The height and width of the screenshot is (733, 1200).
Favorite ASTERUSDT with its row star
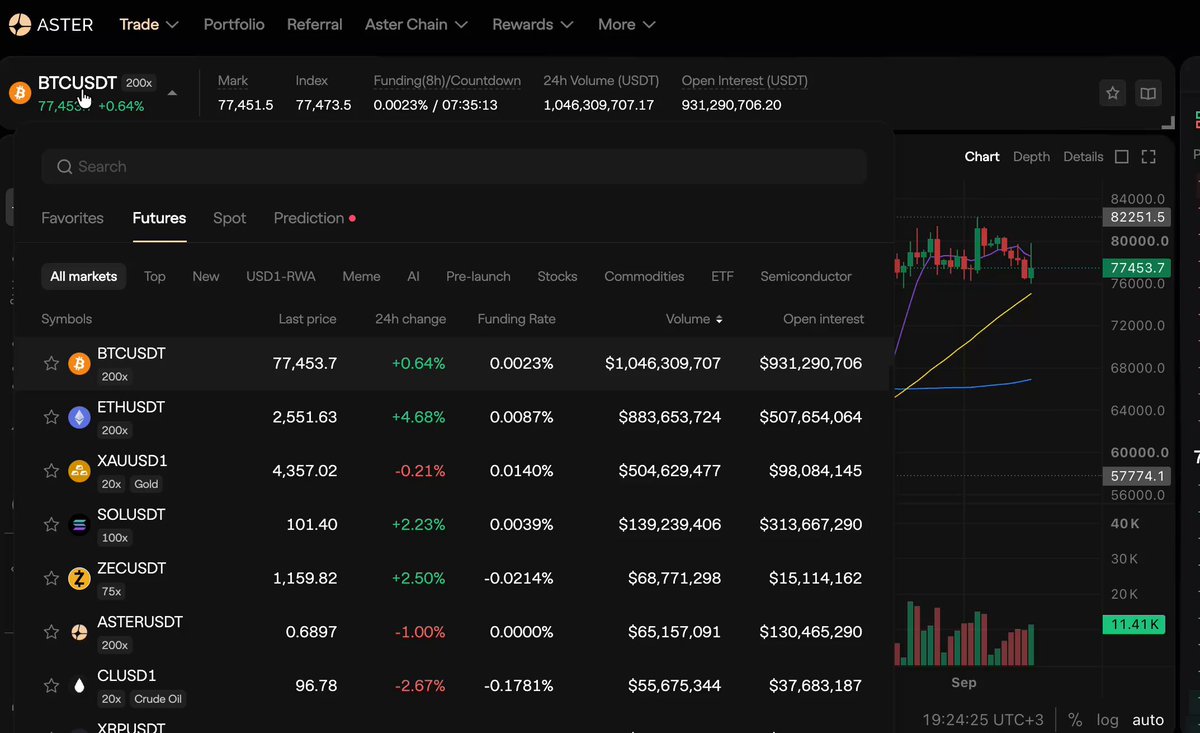pyautogui.click(x=51, y=632)
